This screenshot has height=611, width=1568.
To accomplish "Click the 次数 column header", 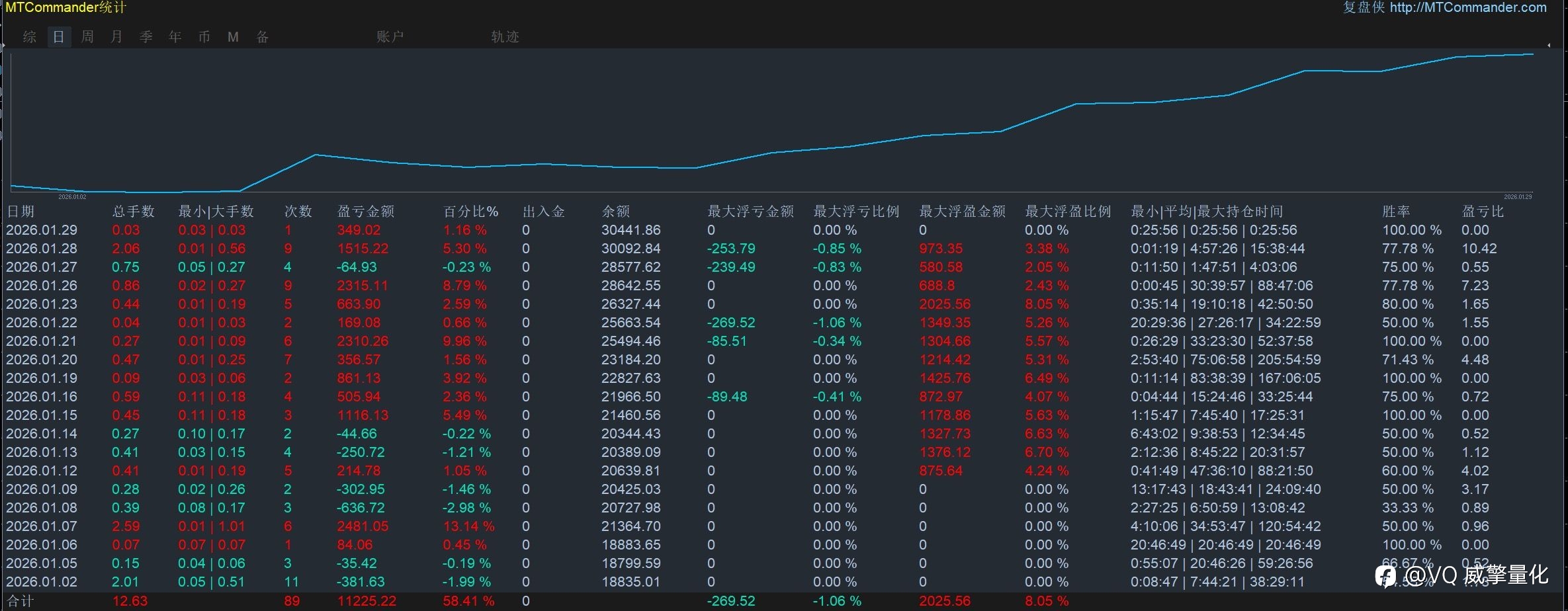I will click(298, 212).
